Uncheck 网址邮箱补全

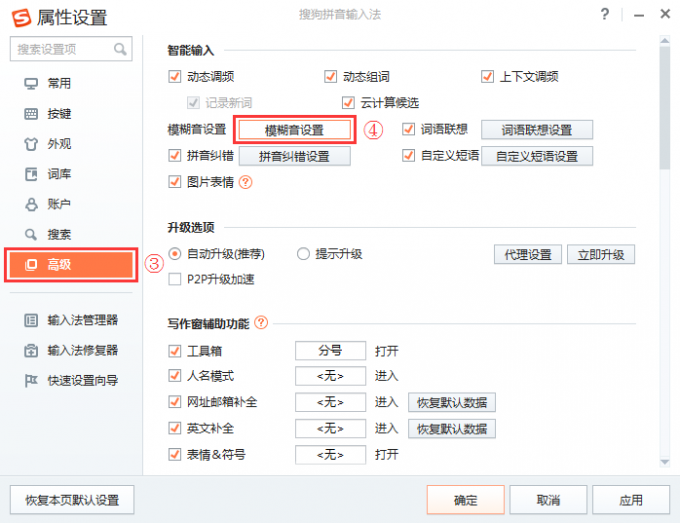tap(175, 402)
